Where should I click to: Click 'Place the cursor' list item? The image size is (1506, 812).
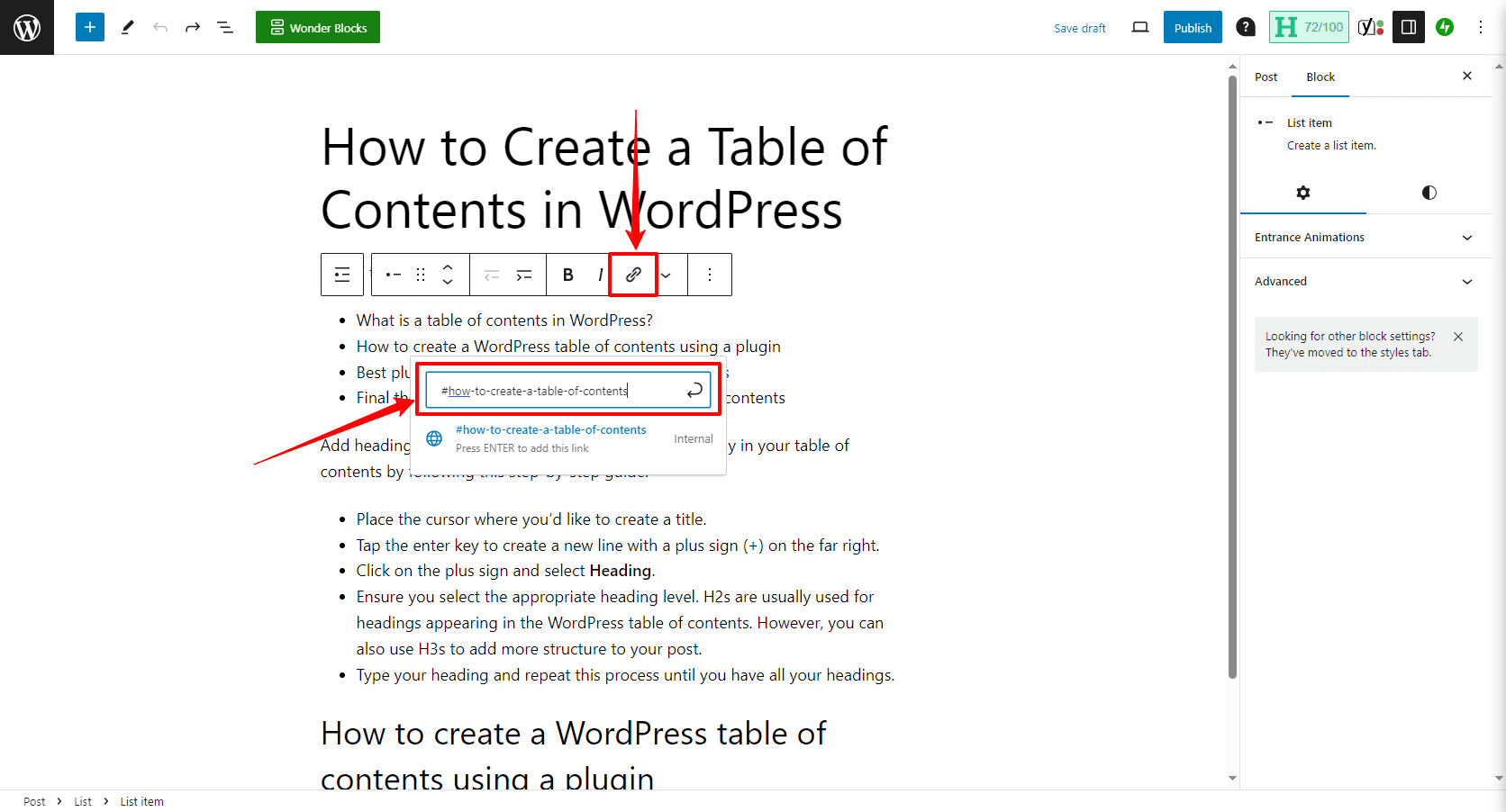531,519
